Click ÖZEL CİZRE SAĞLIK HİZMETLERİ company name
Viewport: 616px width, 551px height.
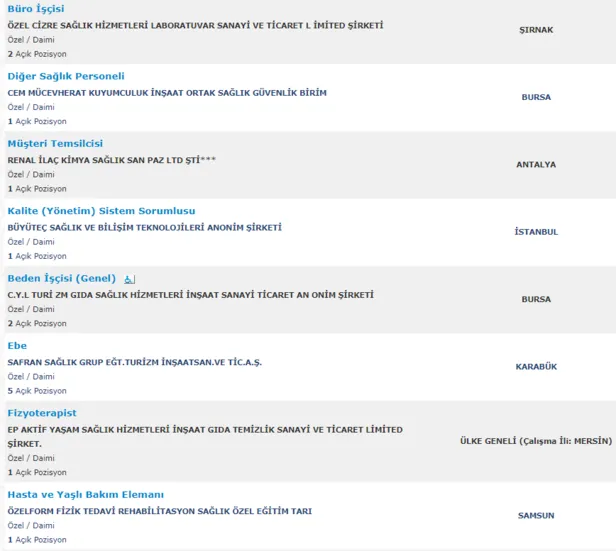coord(195,25)
